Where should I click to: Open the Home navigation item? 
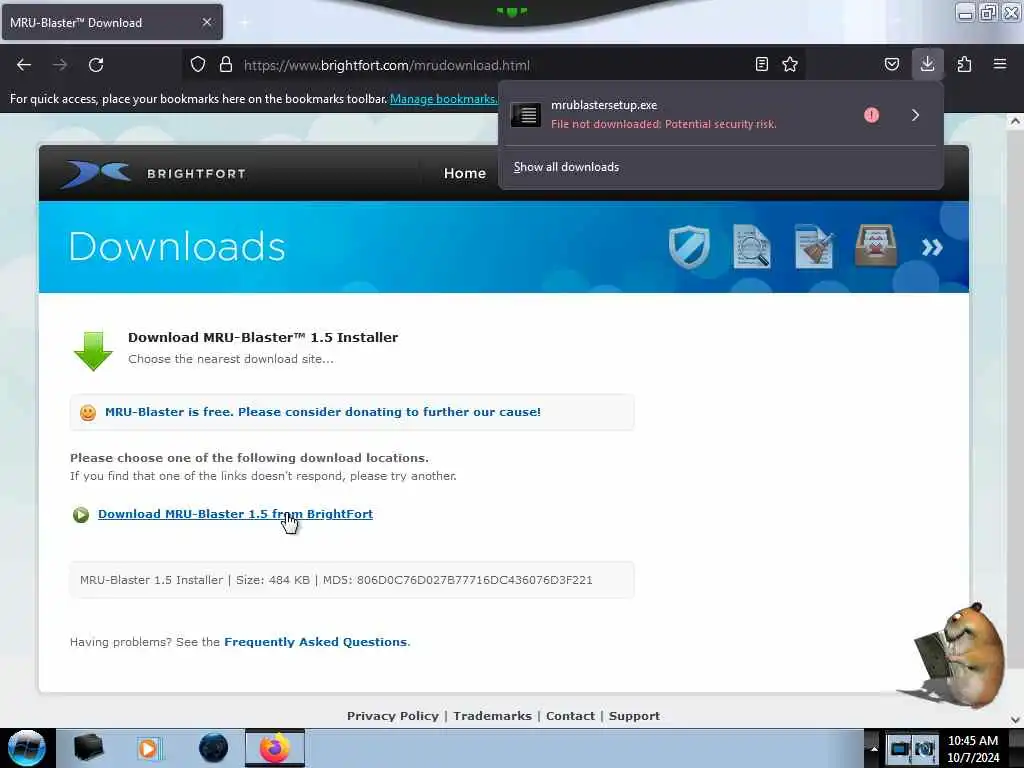(x=465, y=173)
